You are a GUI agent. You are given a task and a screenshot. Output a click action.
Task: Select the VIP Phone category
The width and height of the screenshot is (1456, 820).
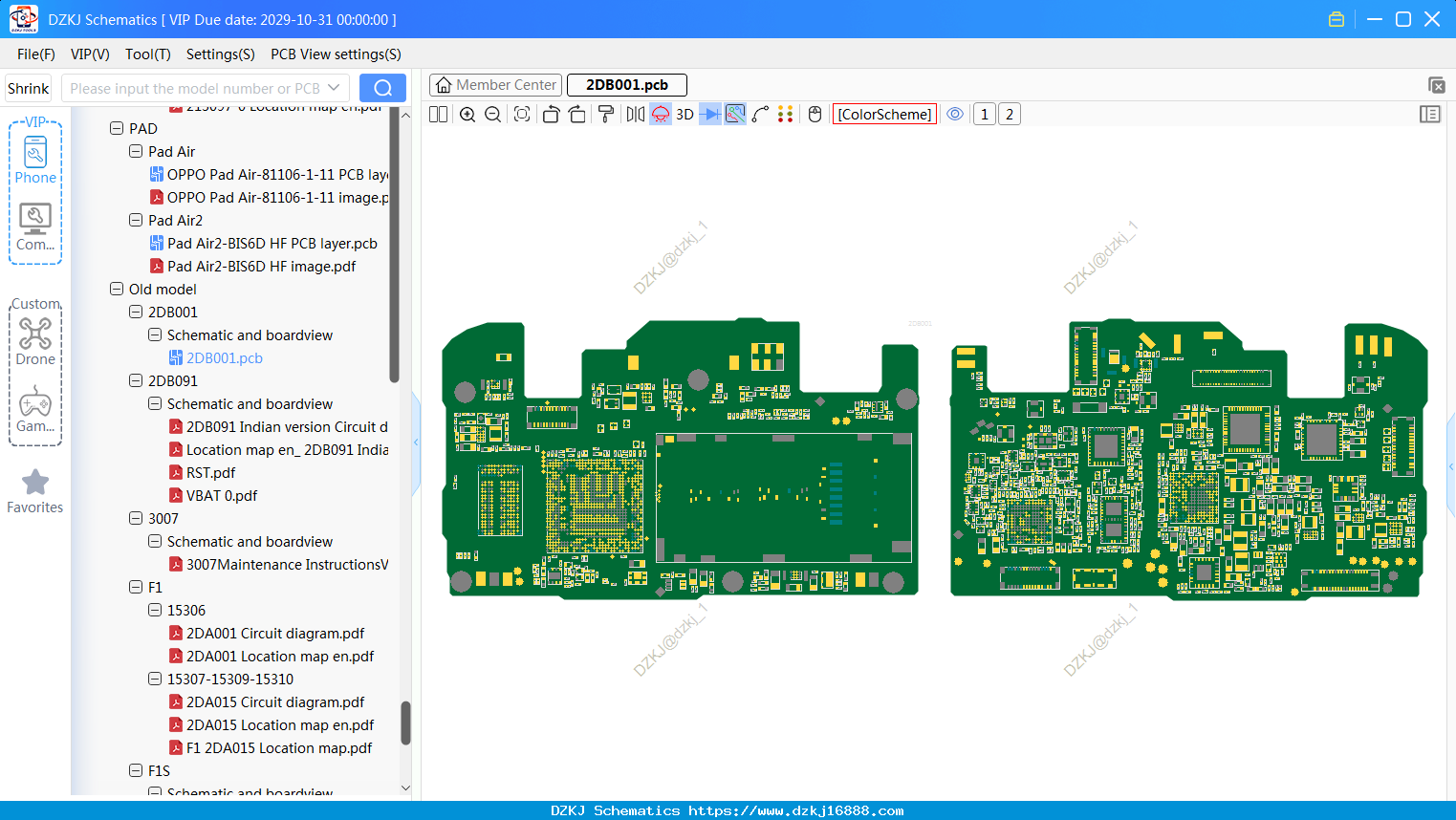tap(35, 160)
